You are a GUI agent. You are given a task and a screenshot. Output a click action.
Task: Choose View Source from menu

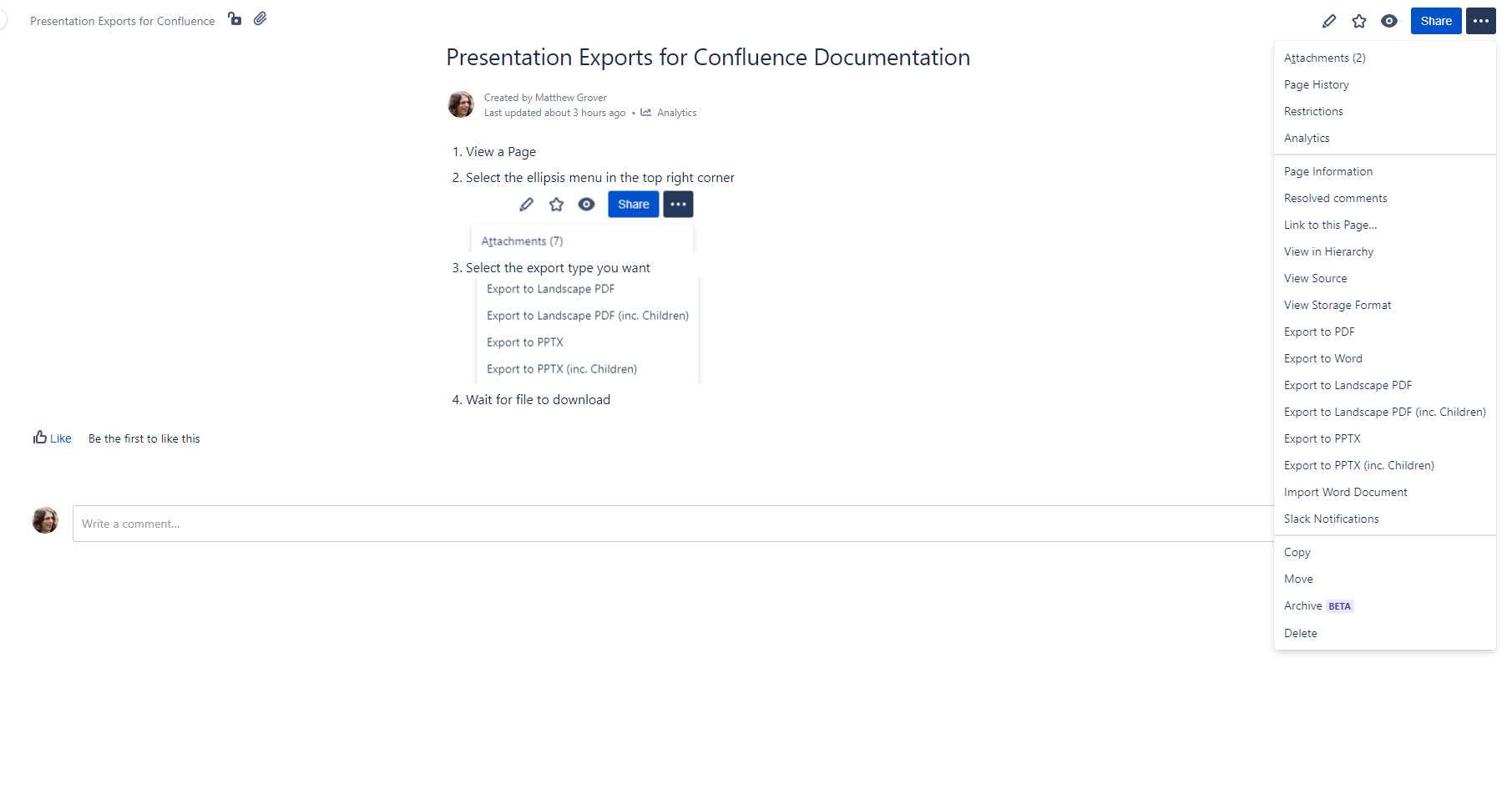pos(1384,278)
